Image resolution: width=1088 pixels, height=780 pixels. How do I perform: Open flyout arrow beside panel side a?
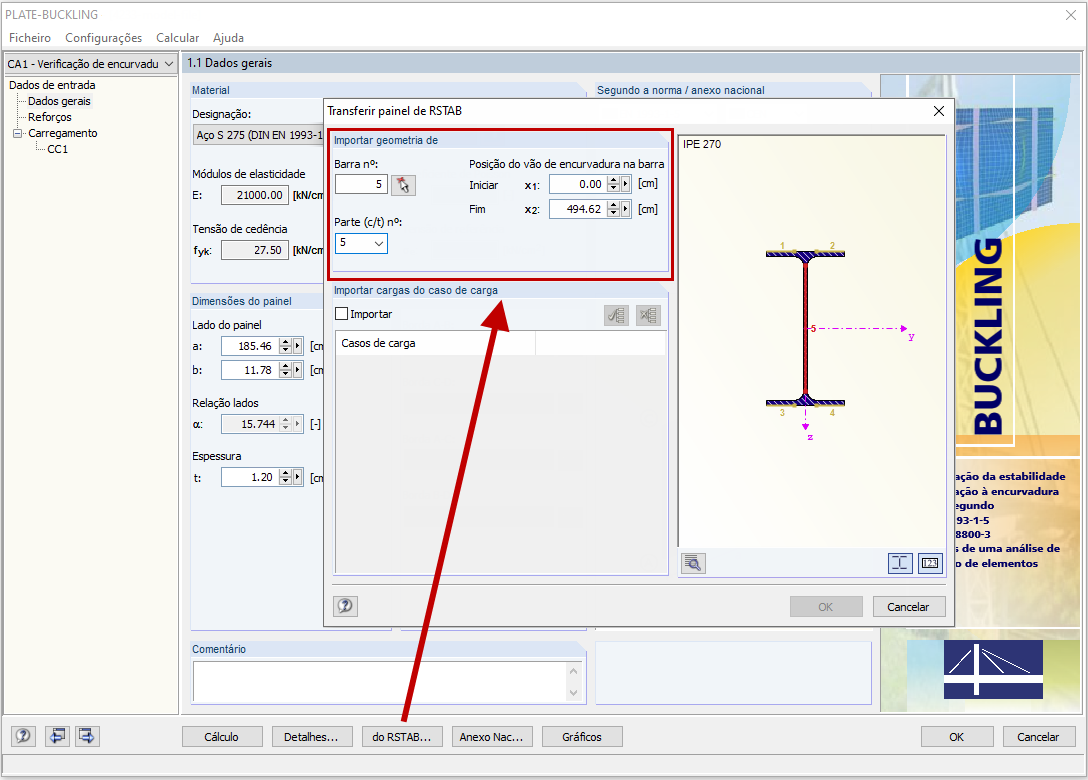[x=298, y=346]
